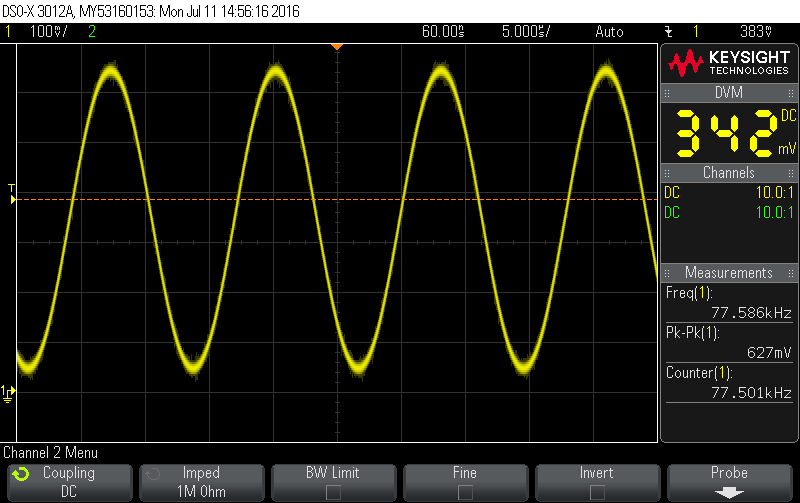Click the channel 1 100mV/ scale indicator
Viewport: 800px width, 503px height.
tap(48, 32)
